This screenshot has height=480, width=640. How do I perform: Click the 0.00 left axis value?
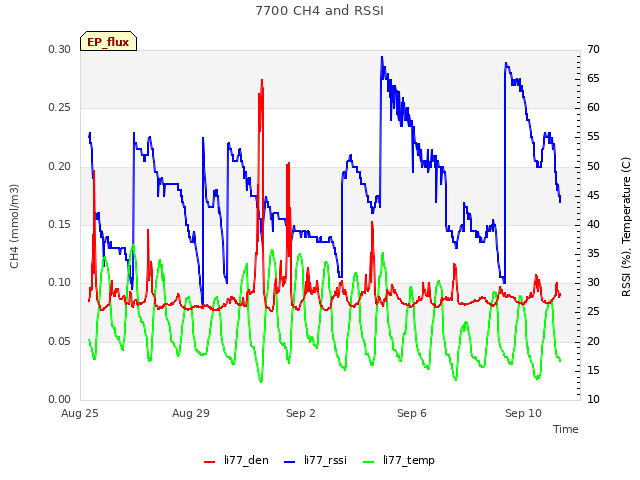[60, 399]
